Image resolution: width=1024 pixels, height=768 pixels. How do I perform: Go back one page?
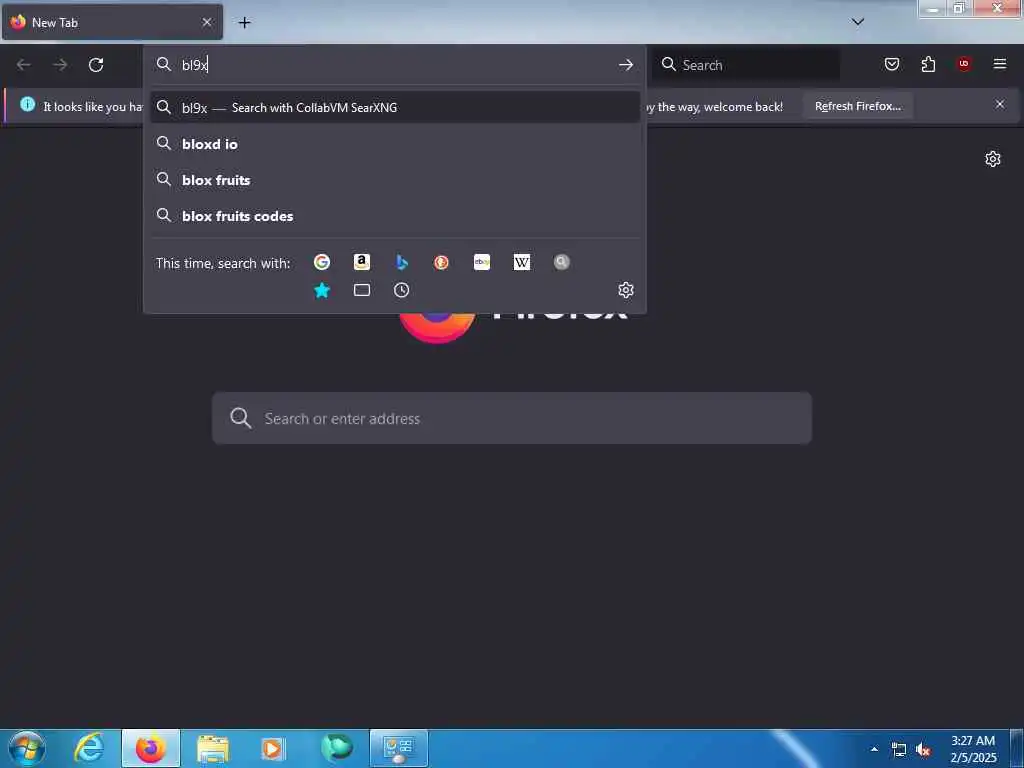click(x=24, y=65)
